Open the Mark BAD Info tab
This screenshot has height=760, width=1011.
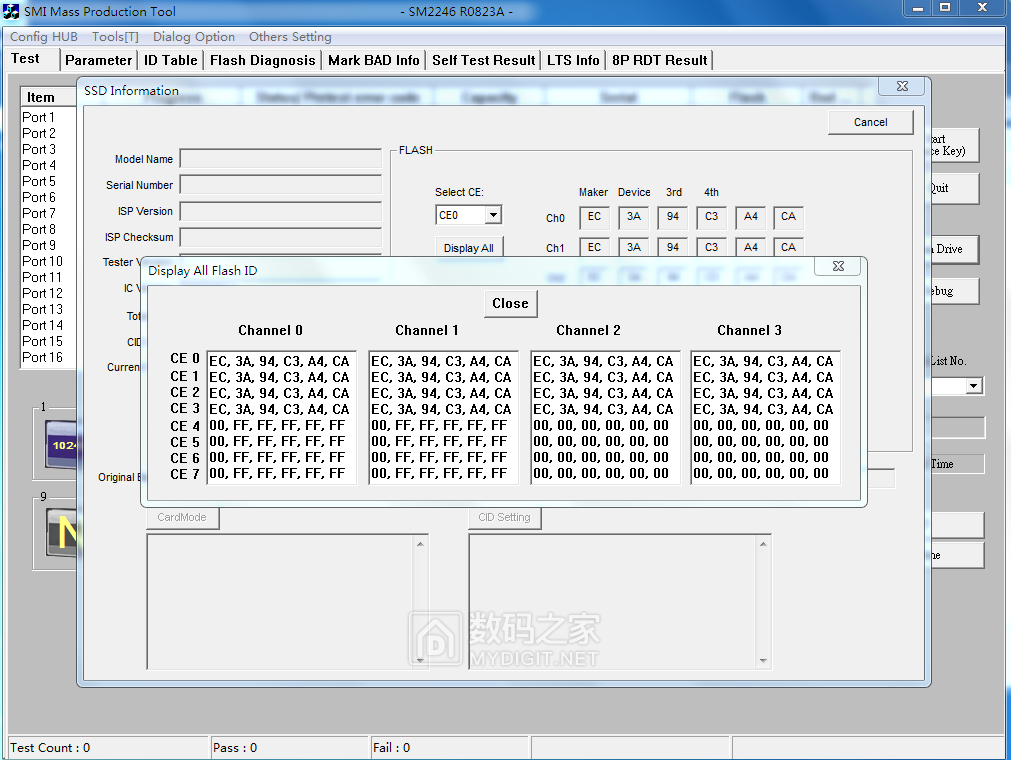click(373, 60)
